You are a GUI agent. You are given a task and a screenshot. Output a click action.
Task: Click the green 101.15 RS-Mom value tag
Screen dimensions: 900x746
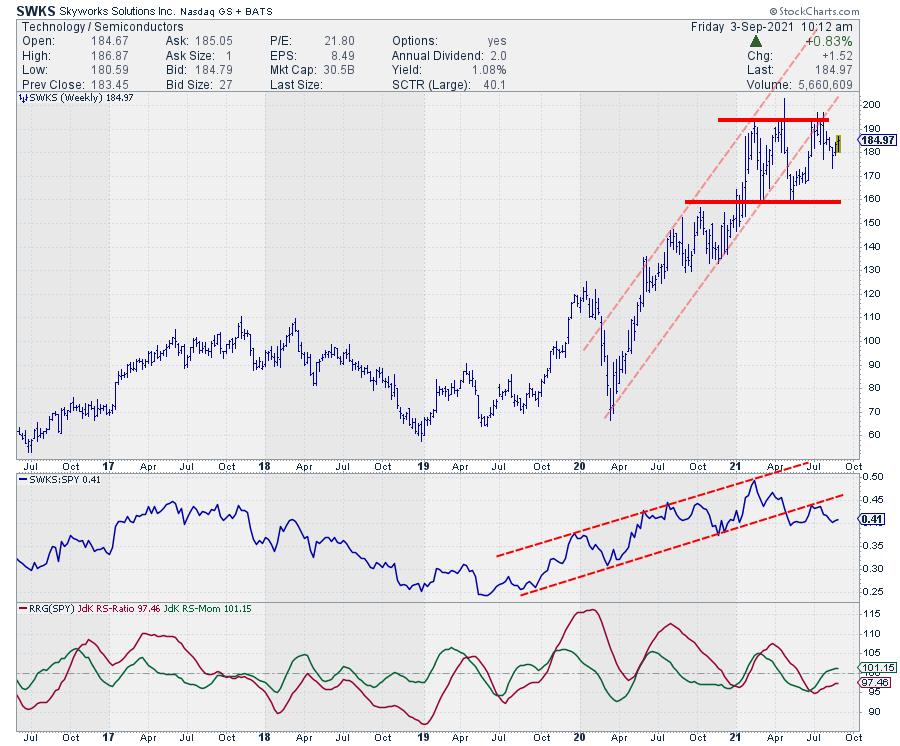(875, 667)
